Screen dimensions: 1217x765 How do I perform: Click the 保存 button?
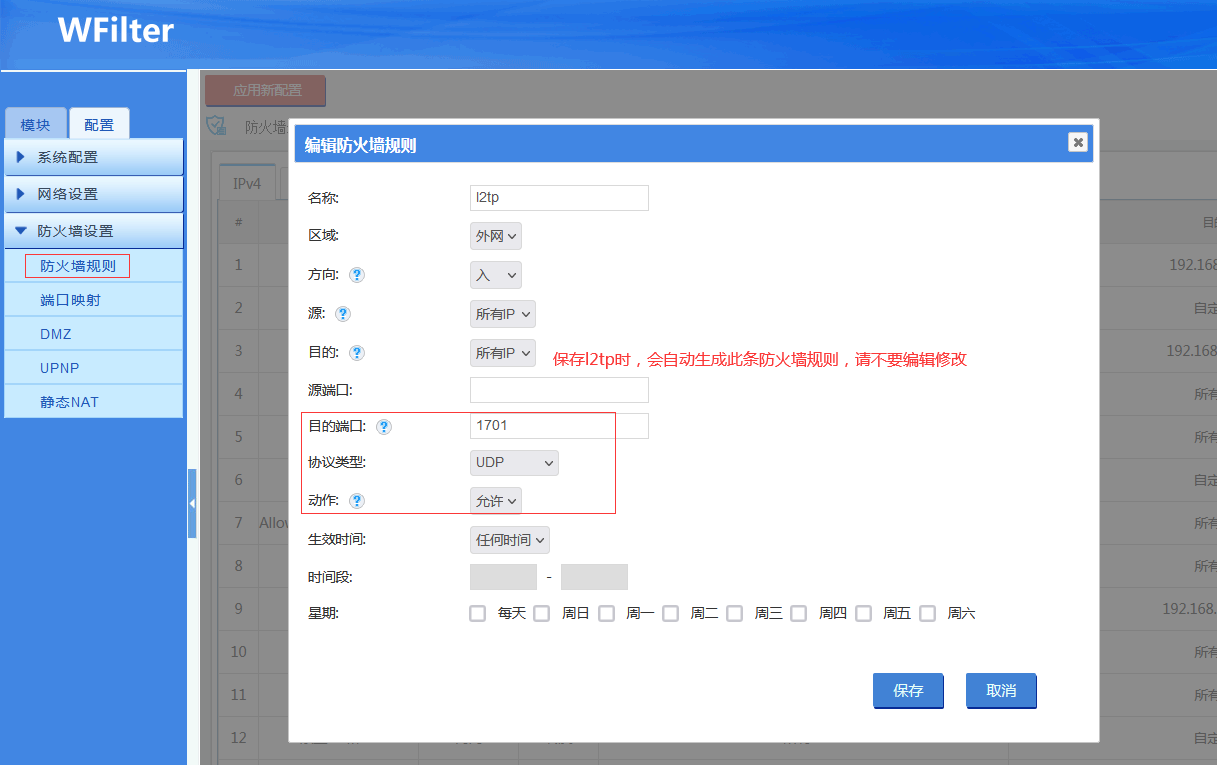pos(908,691)
